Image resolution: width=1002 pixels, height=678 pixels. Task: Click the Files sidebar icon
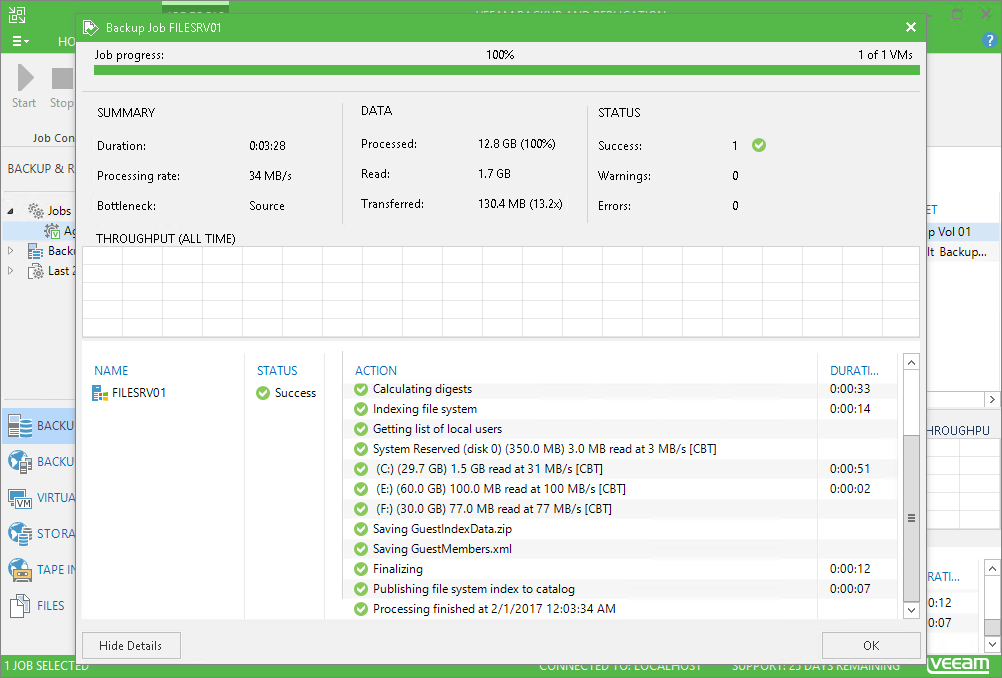coord(20,606)
